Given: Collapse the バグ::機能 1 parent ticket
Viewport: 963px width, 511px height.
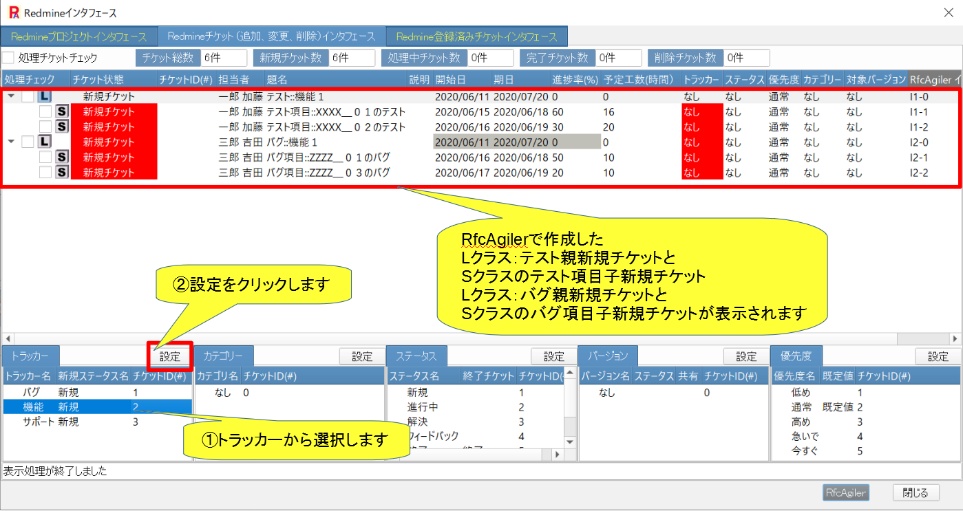Looking at the screenshot, I should pyautogui.click(x=11, y=142).
